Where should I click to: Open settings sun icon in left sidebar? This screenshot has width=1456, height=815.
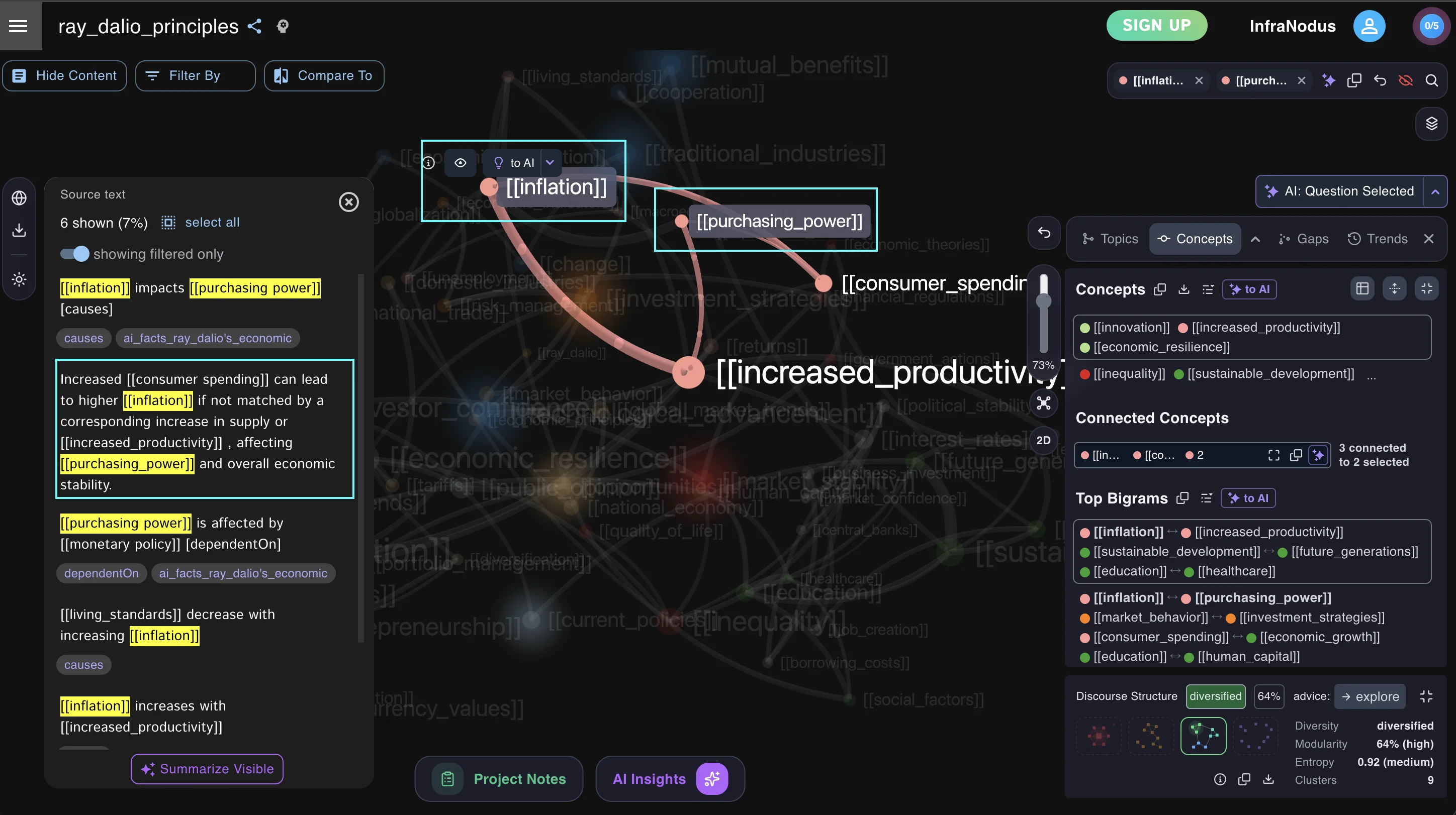[x=19, y=279]
